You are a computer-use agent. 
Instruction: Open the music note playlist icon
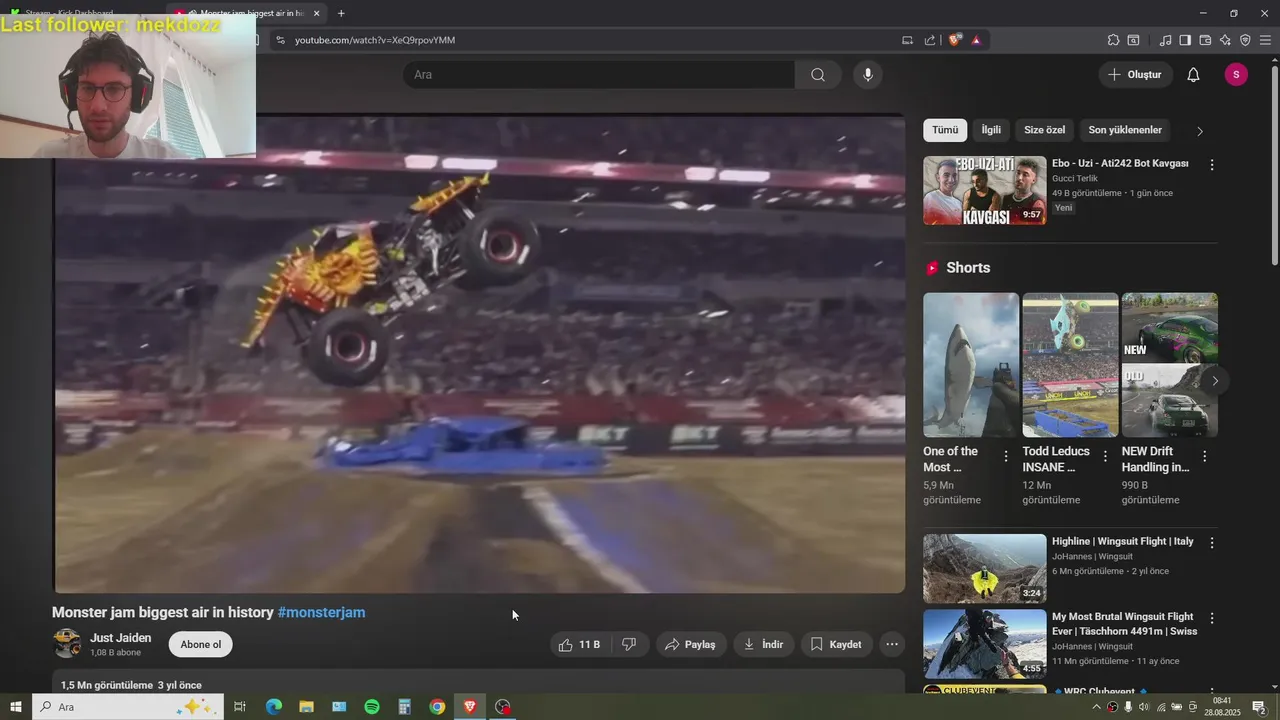point(1165,40)
